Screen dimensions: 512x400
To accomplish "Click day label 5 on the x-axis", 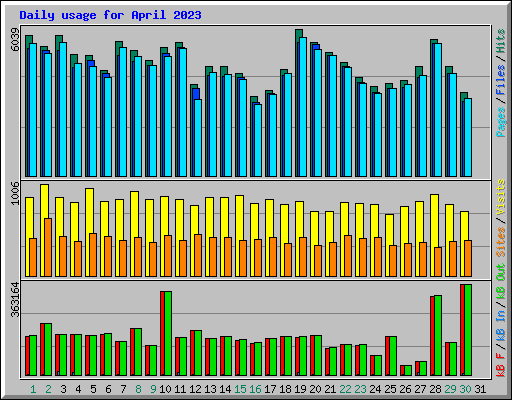I will (x=93, y=389).
